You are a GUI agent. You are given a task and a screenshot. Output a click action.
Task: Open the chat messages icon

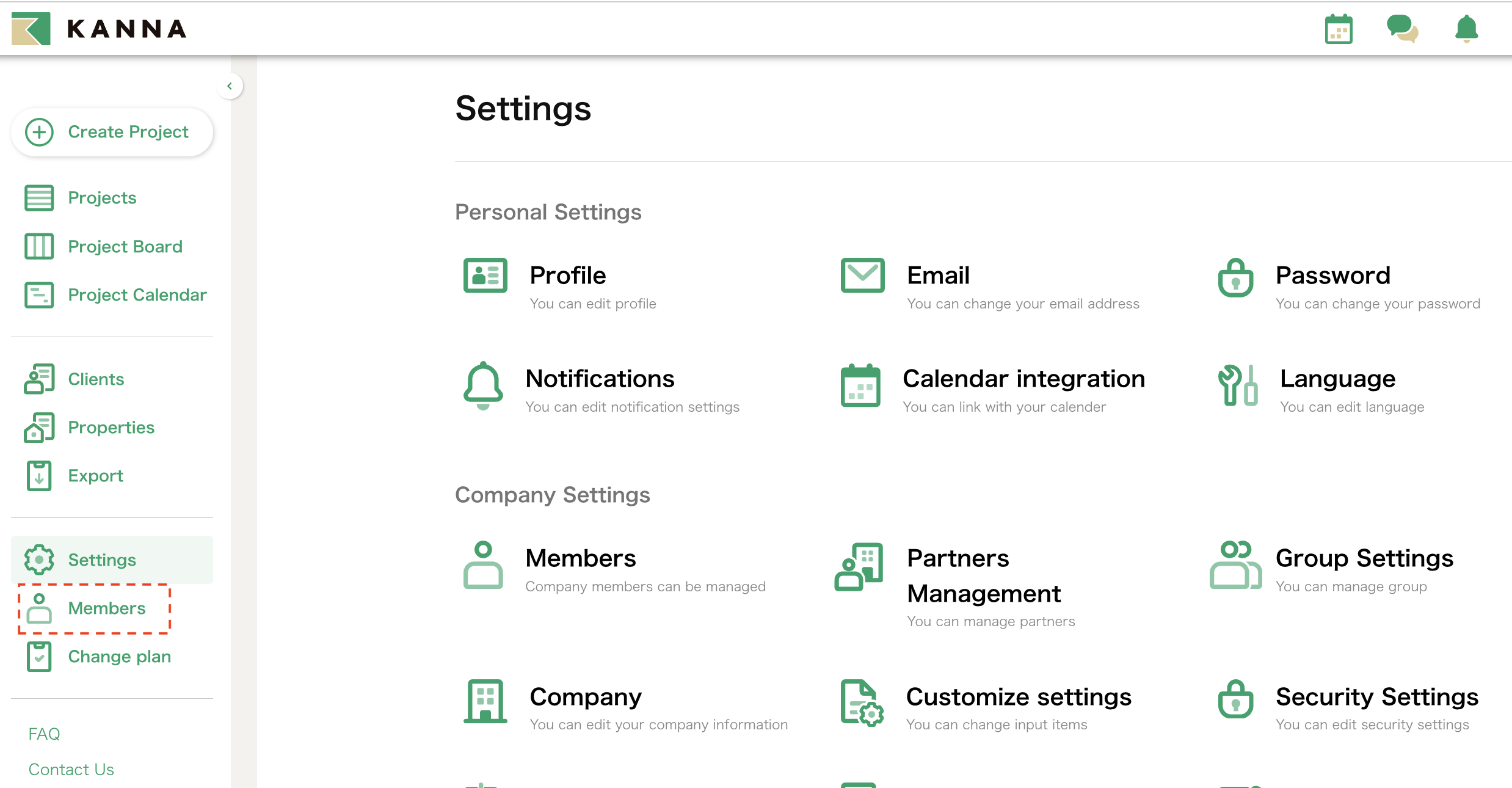click(1402, 29)
